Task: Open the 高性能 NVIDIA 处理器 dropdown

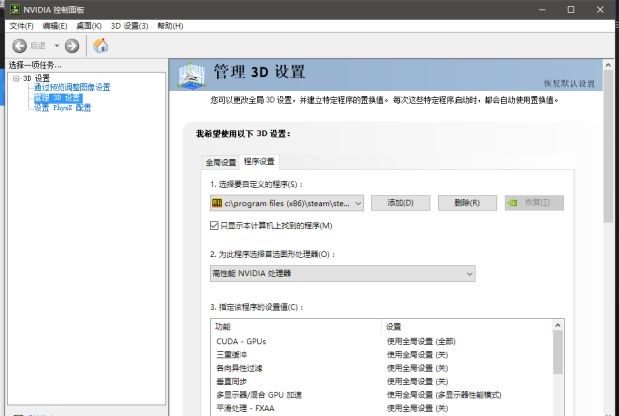Action: coord(343,274)
